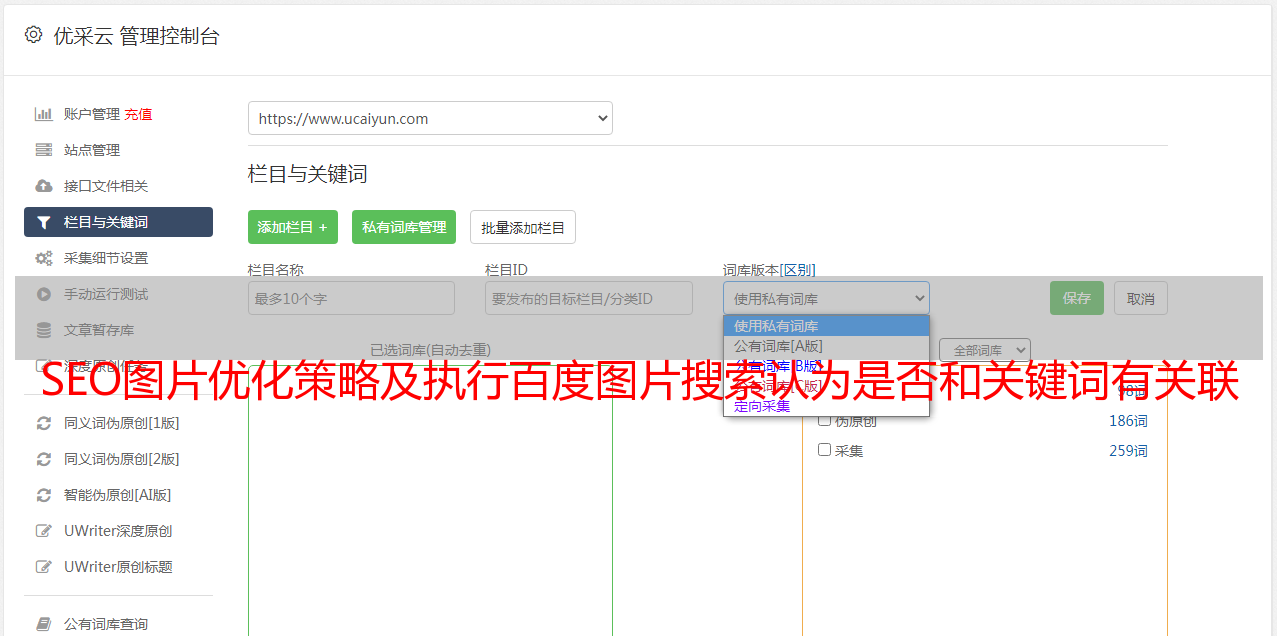This screenshot has height=636, width=1277.
Task: Select 栏目与关键词 in the sidebar
Action: point(118,222)
